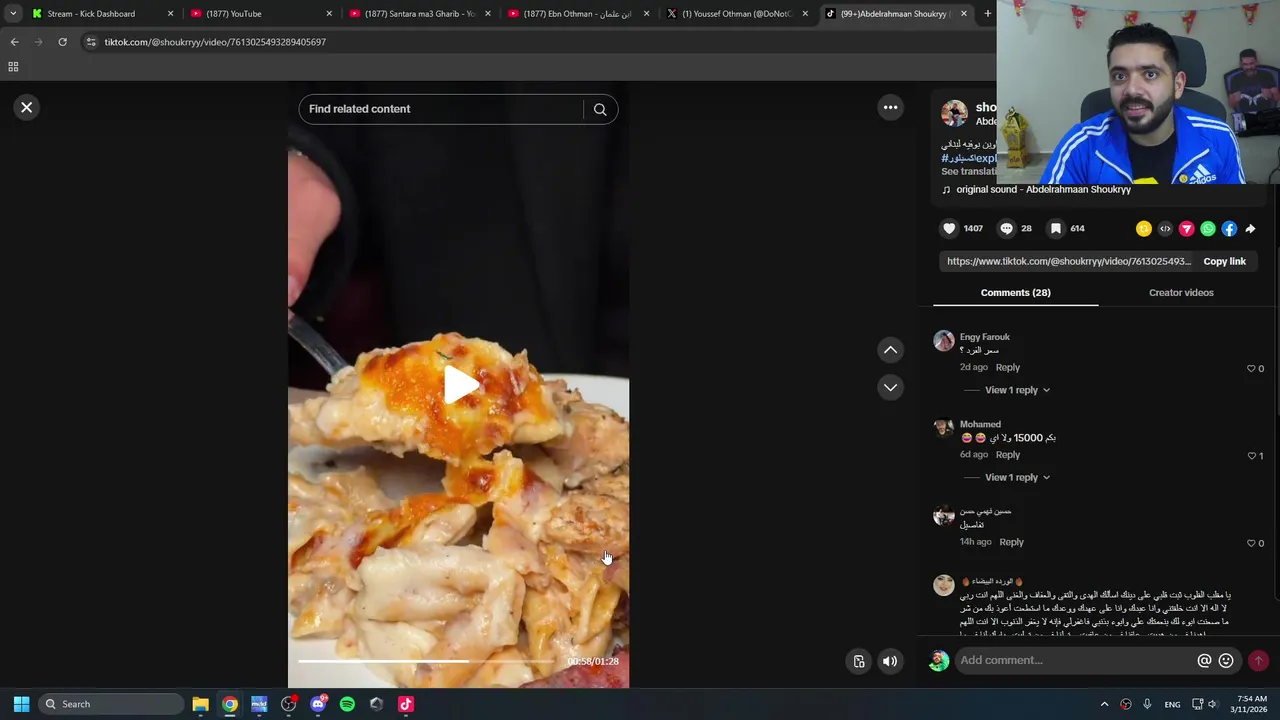Toggle the auto-scroll icon beside the volume
Screen dimensions: 1280x720
859,661
